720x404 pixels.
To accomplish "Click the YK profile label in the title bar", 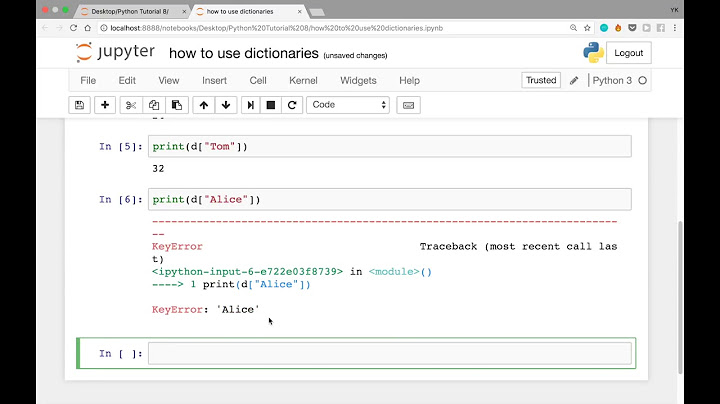I will (675, 10).
